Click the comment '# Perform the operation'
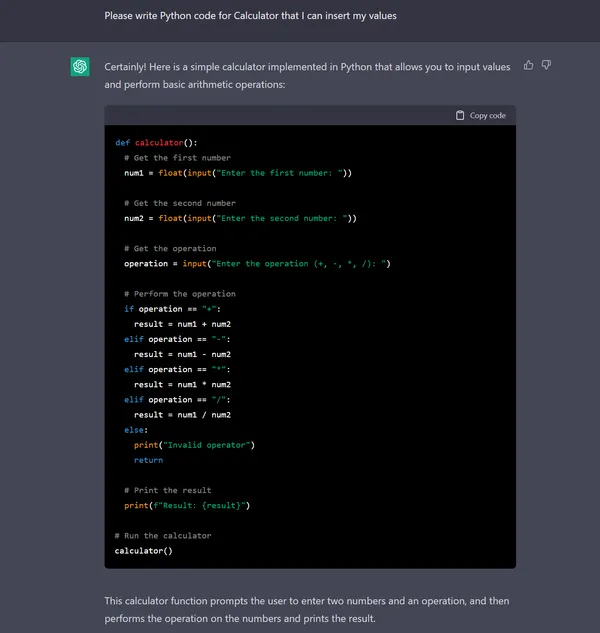Viewport: 600px width, 633px height. point(180,294)
